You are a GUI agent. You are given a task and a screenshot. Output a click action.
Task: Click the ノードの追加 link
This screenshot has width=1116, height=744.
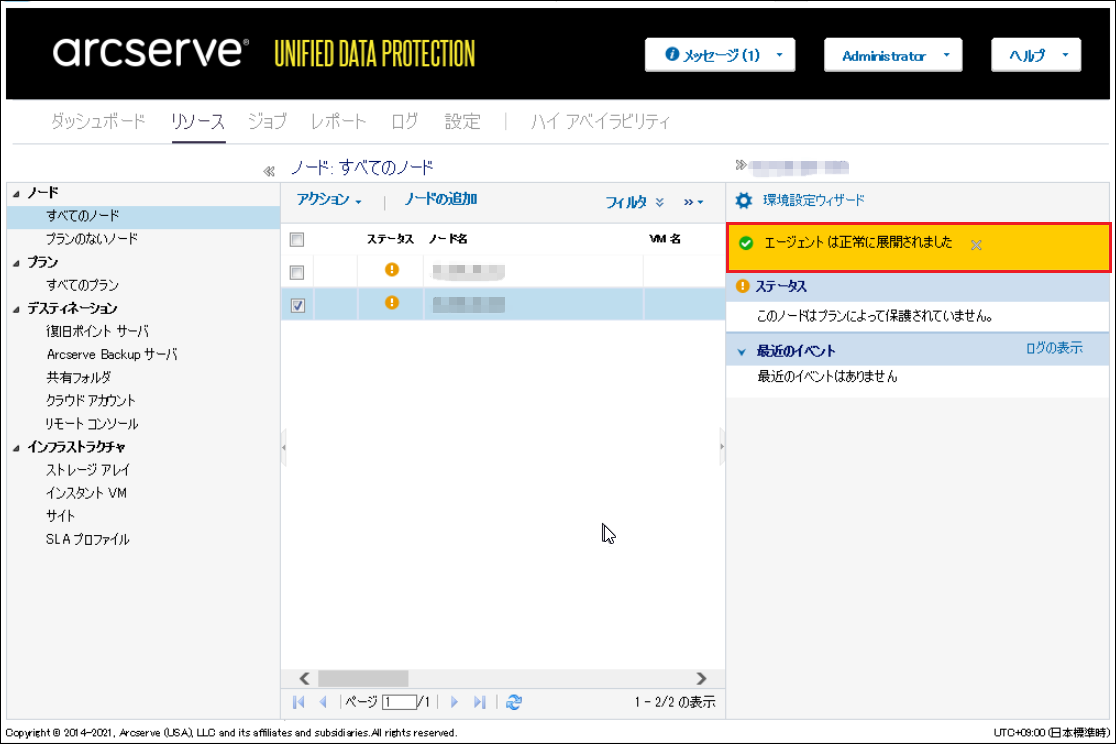pos(440,200)
